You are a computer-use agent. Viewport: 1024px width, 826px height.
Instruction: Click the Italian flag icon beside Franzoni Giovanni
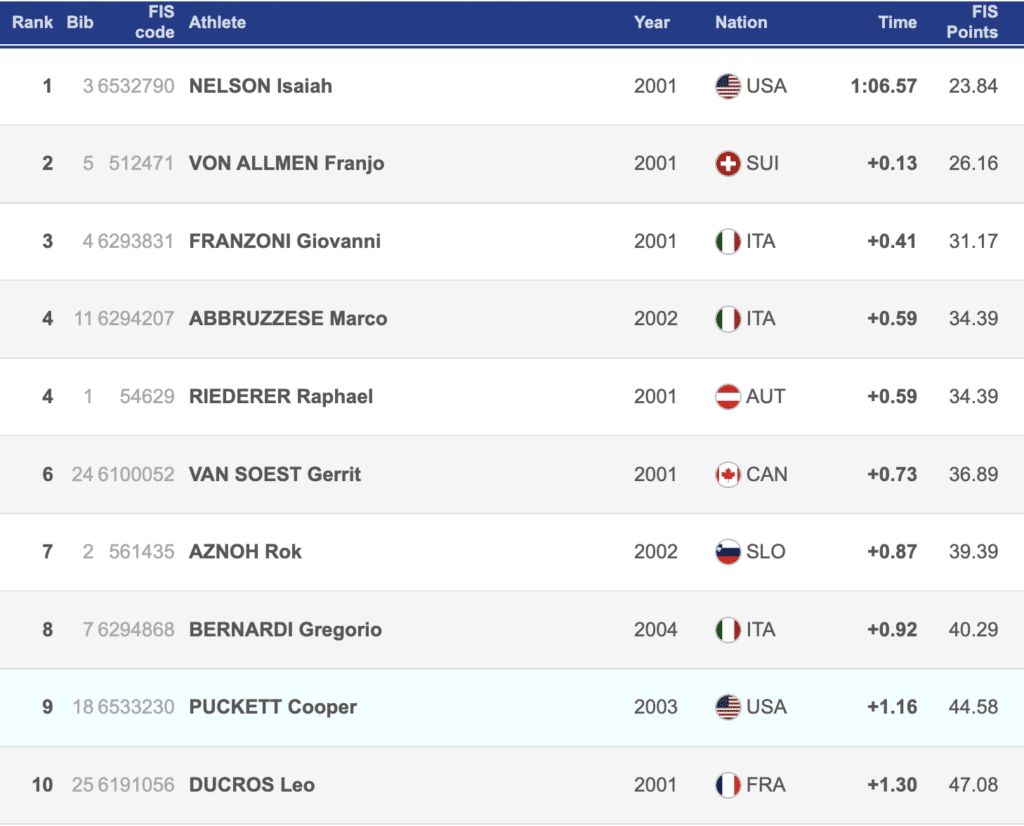coord(728,241)
